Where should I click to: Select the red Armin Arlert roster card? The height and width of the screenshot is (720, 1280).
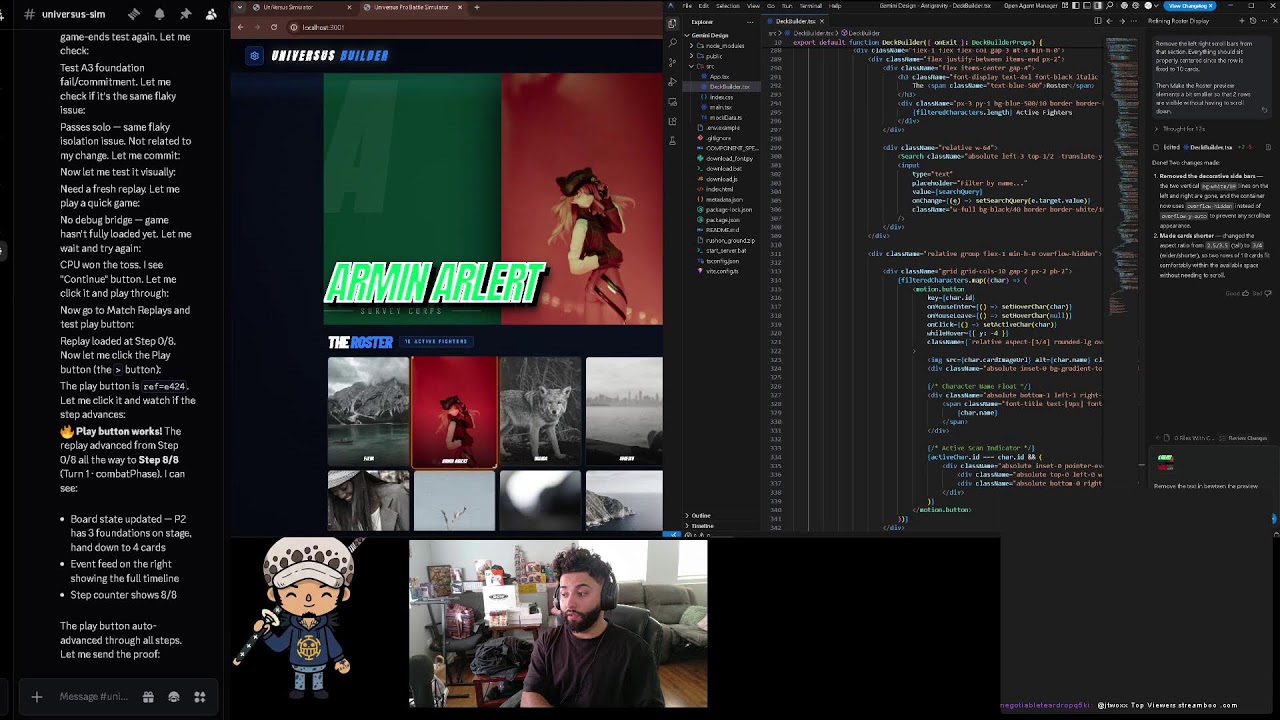coord(454,412)
